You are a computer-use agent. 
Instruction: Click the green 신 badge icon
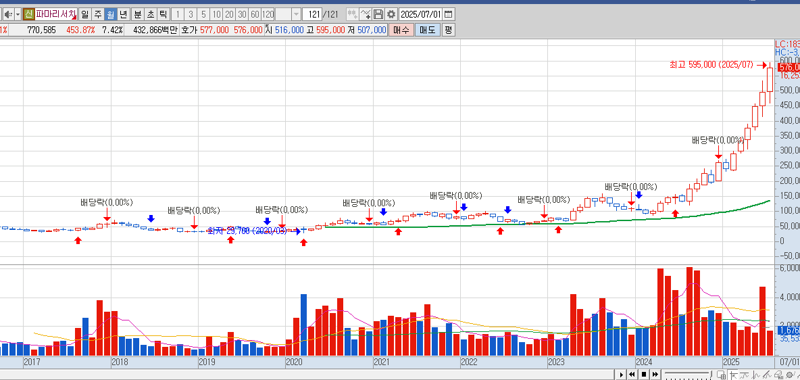click(29, 14)
